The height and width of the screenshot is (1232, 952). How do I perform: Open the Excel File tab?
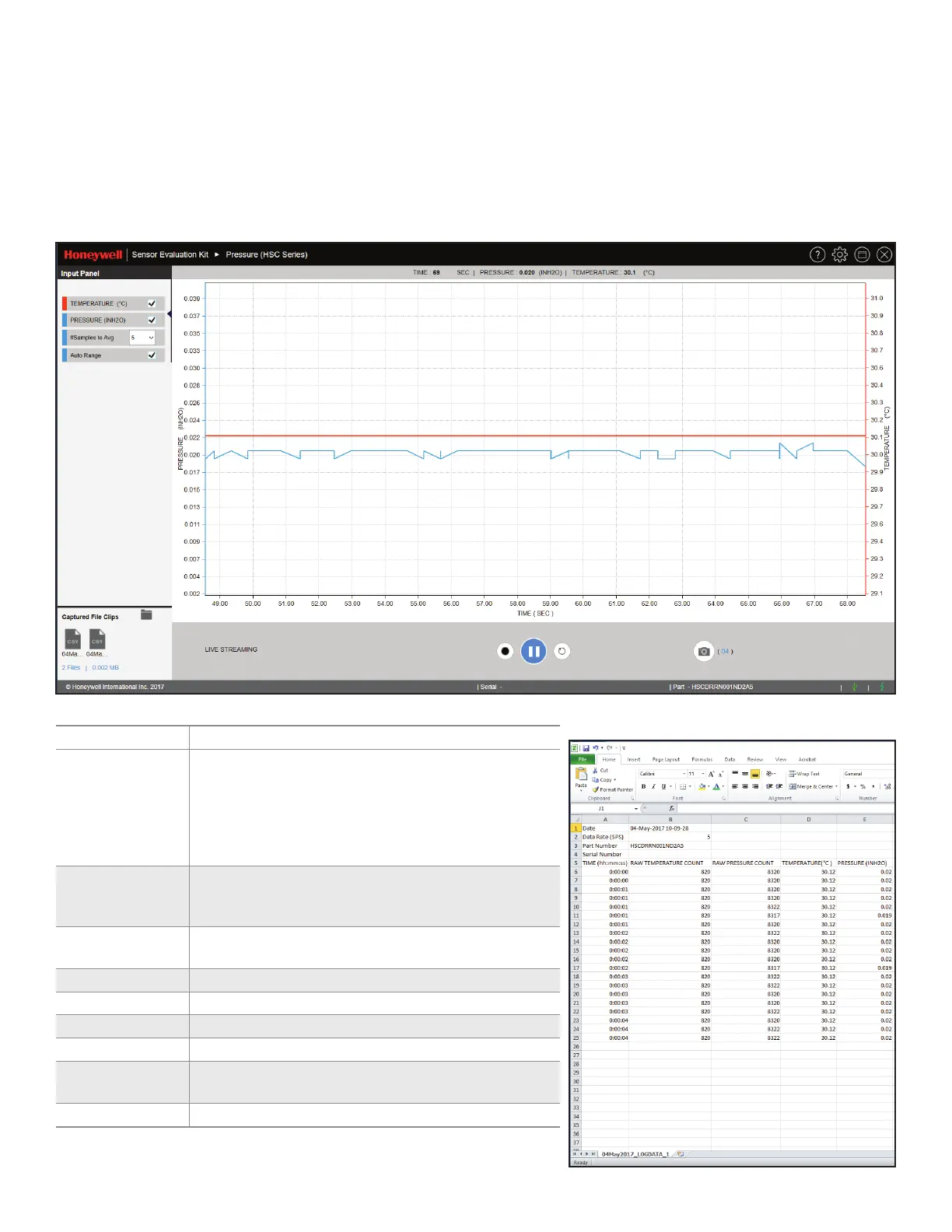click(x=583, y=759)
